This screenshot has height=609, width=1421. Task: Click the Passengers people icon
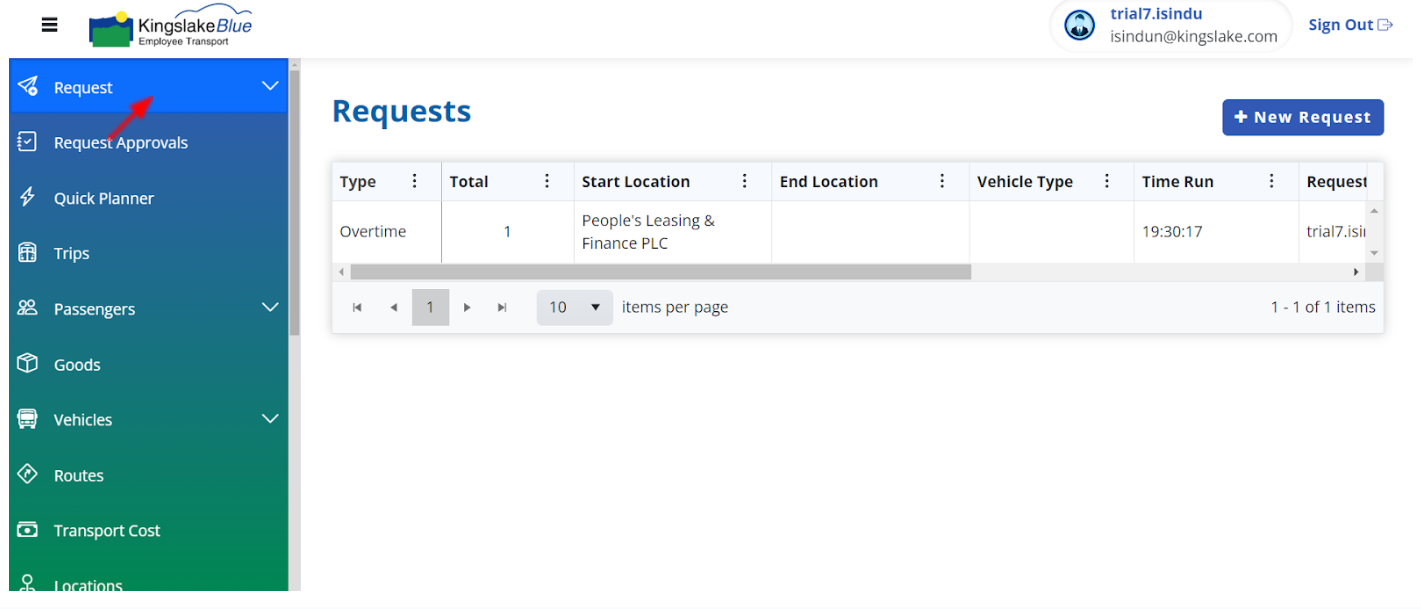pyautogui.click(x=28, y=308)
